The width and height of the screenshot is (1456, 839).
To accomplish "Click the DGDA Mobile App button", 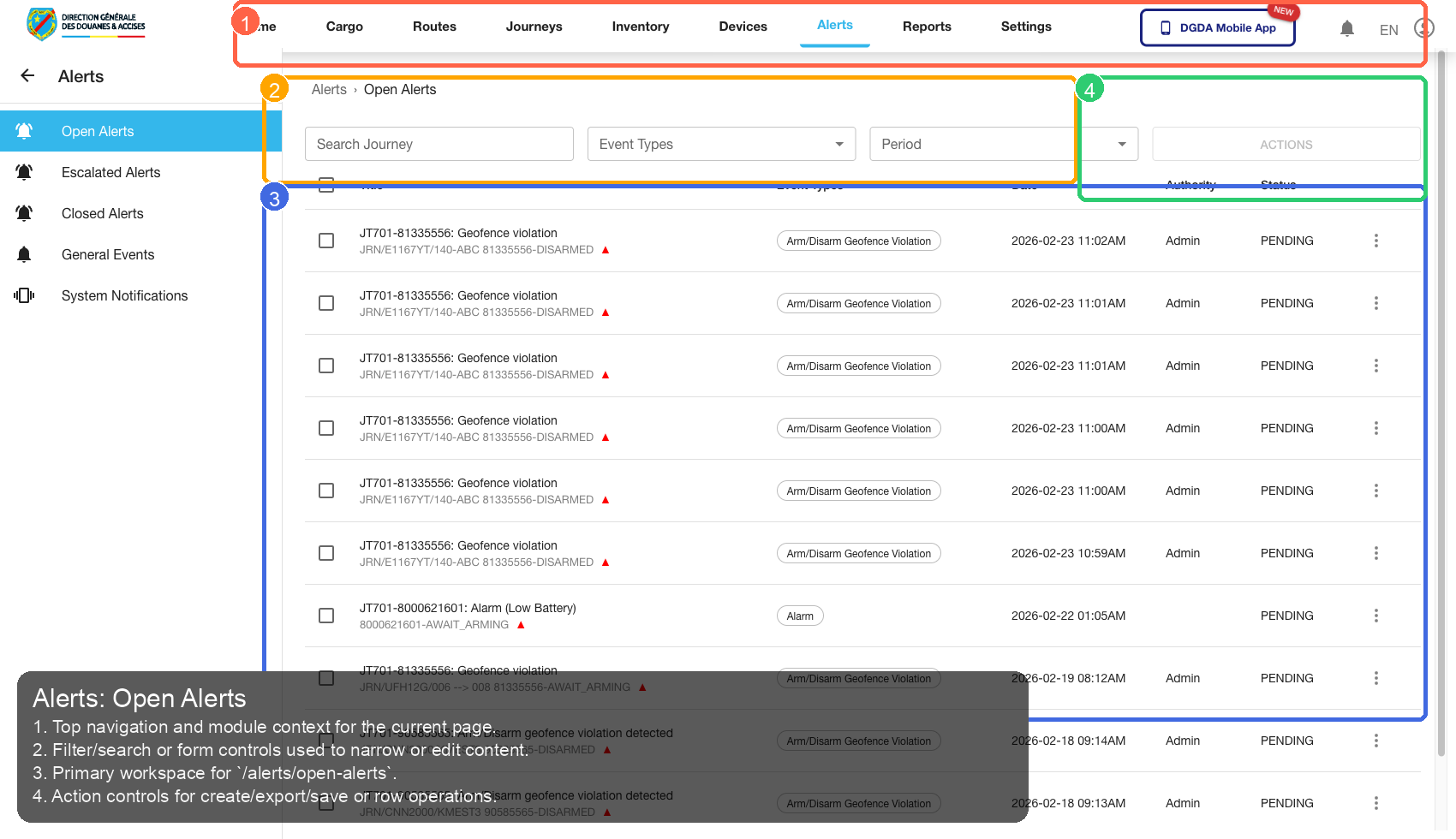I will point(1217,27).
